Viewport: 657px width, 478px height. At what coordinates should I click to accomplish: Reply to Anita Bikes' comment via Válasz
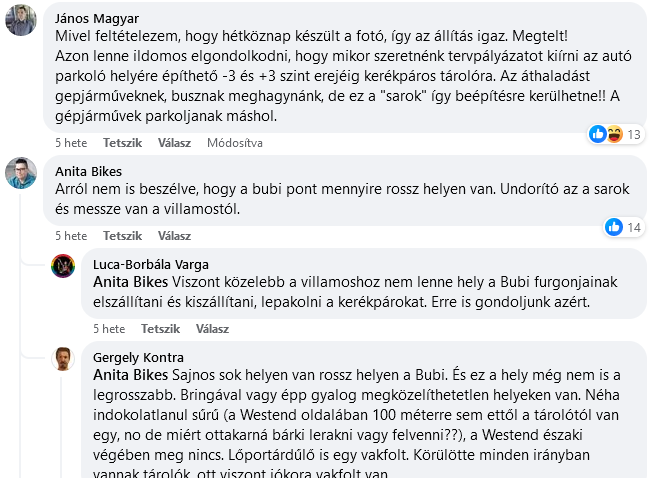(174, 236)
